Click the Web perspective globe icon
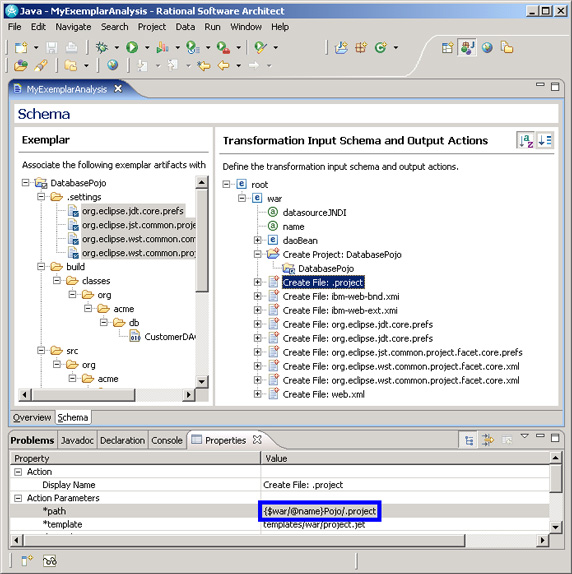Viewport: 572px width, 574px height. click(x=487, y=48)
